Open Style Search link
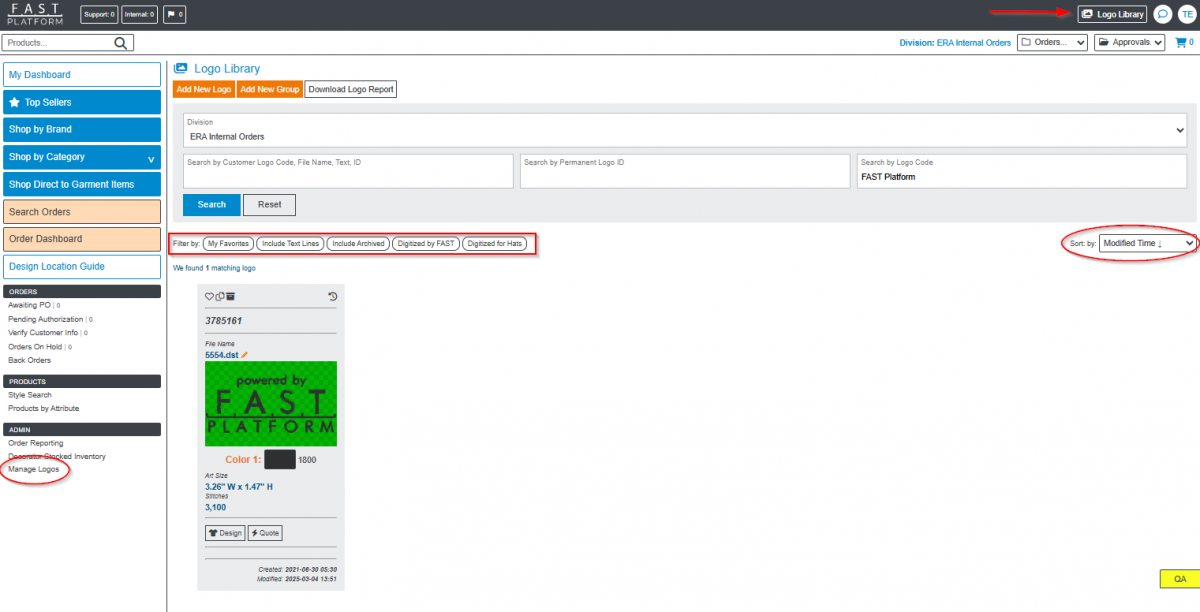The width and height of the screenshot is (1200, 612). pyautogui.click(x=30, y=395)
